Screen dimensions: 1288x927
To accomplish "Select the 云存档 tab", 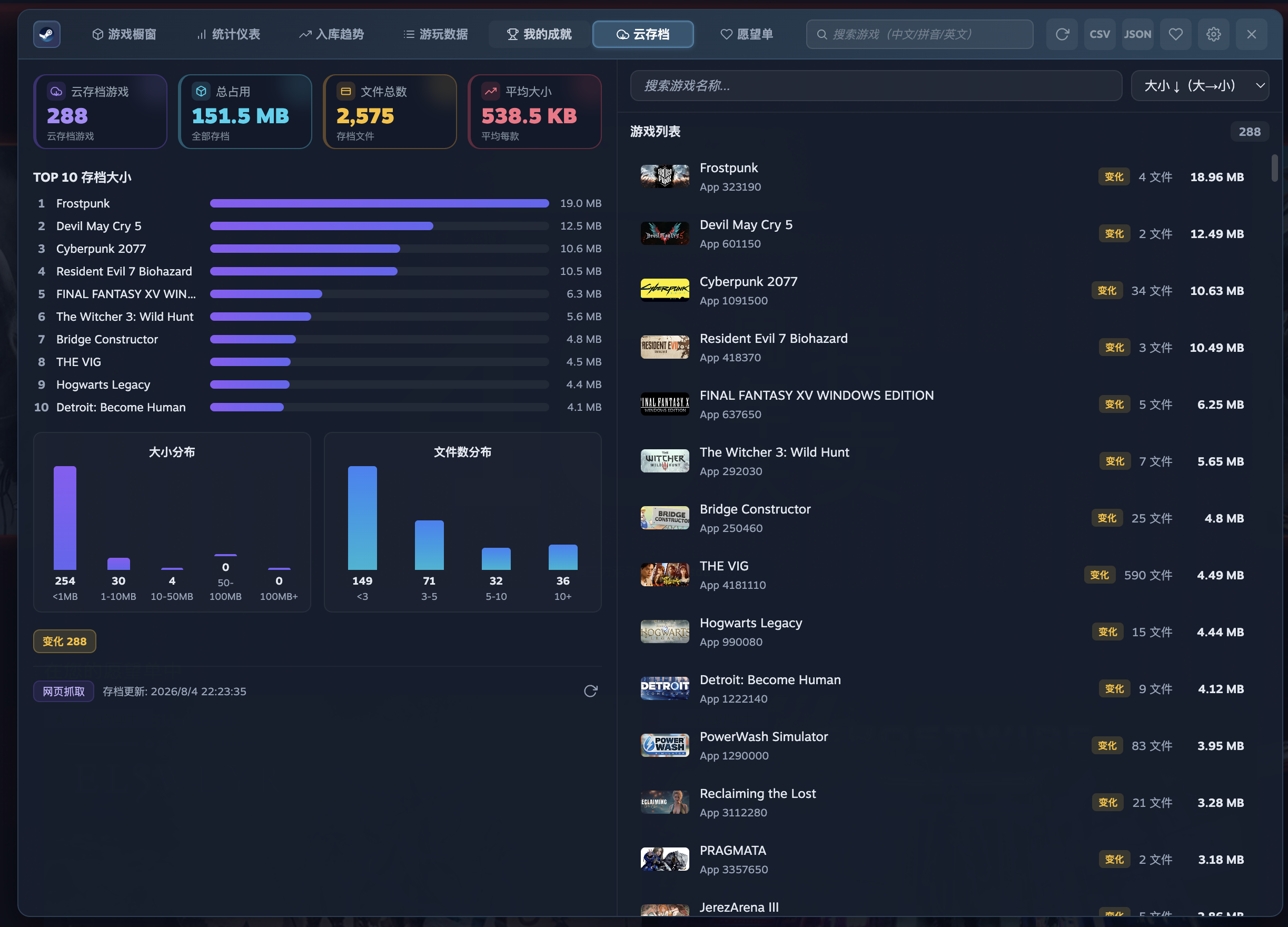I will click(x=643, y=34).
